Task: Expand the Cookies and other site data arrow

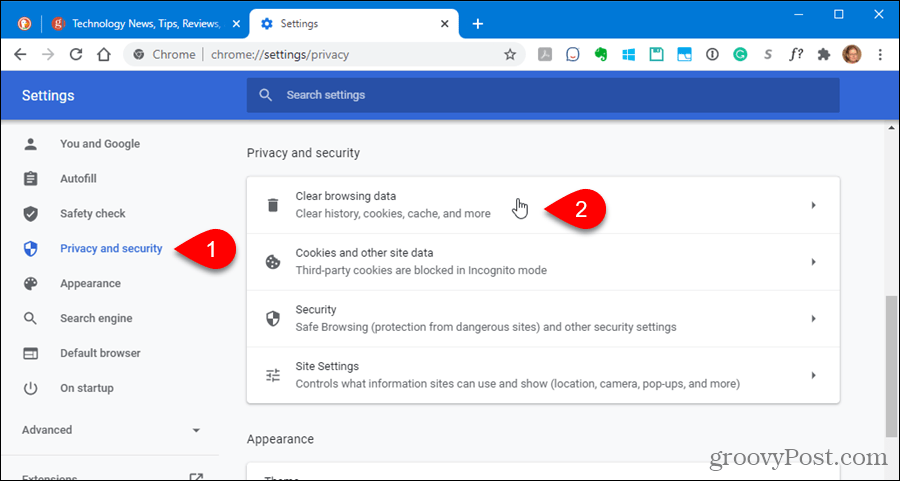Action: pyautogui.click(x=813, y=262)
